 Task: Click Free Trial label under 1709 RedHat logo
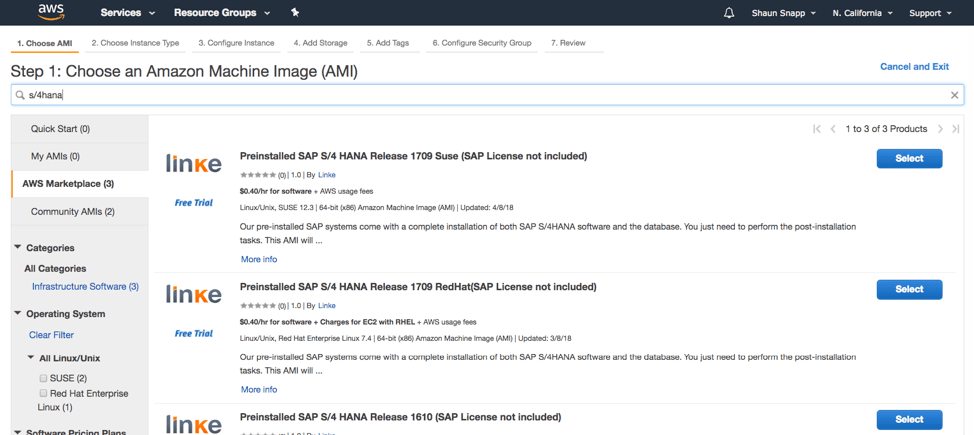coord(194,334)
